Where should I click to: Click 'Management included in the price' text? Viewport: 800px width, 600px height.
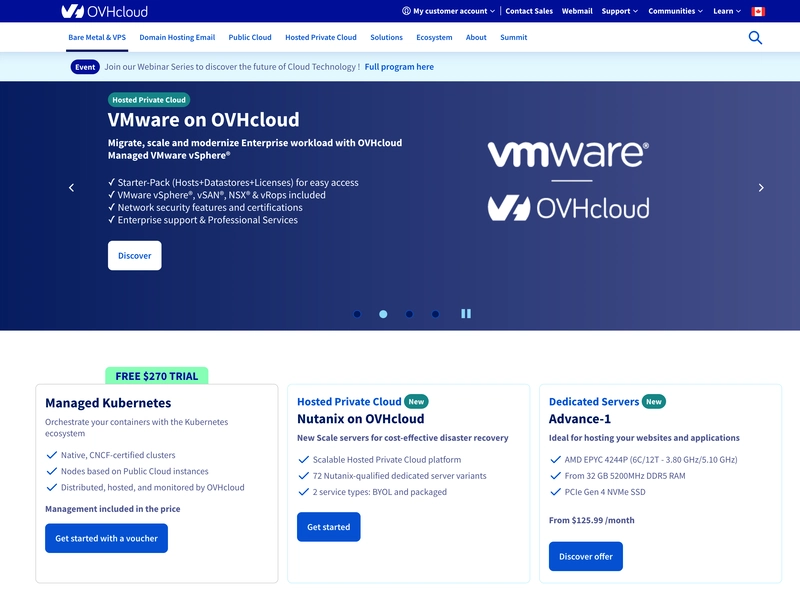point(113,509)
